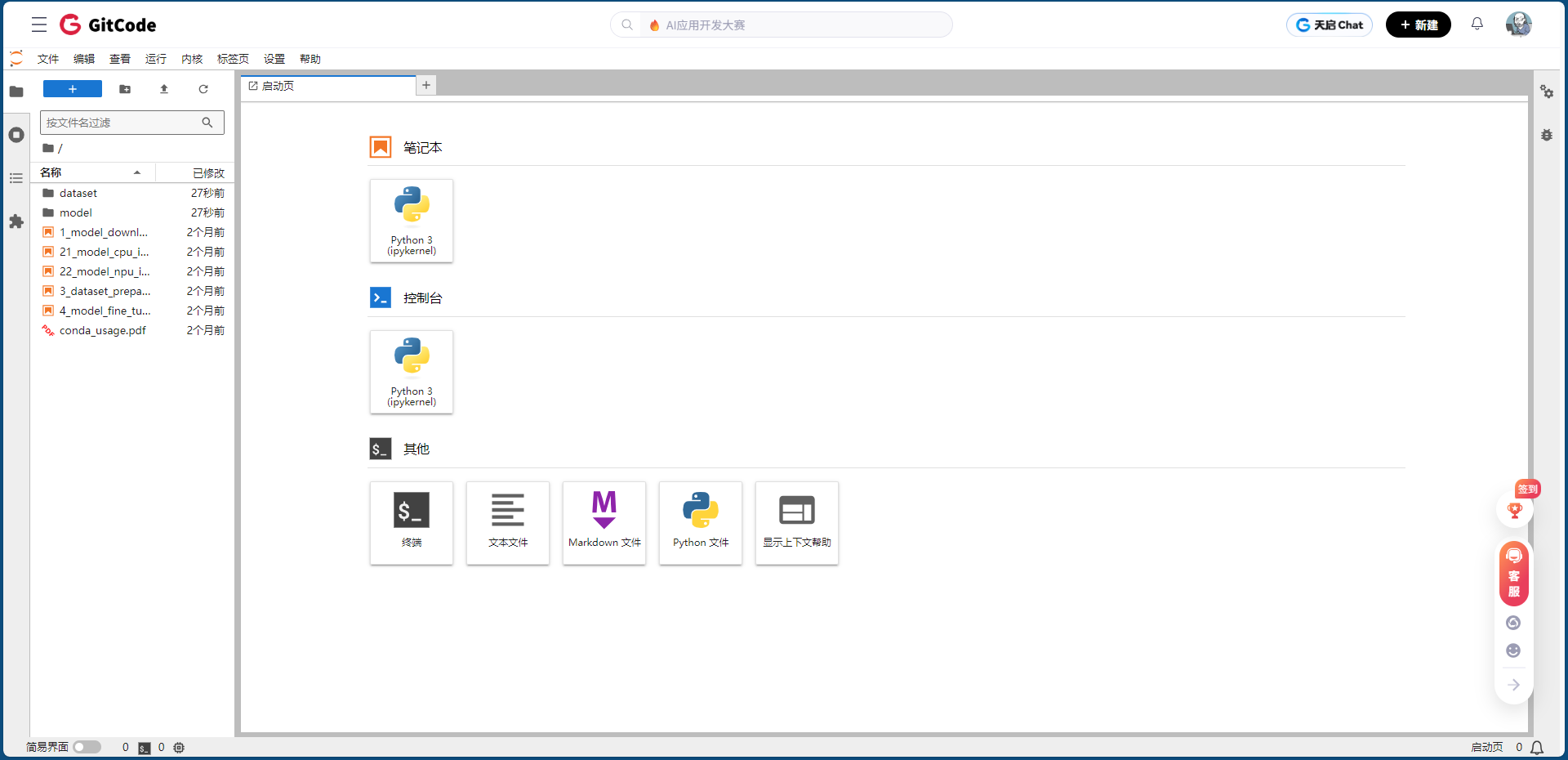The width and height of the screenshot is (1568, 760).
Task: Open the debugger bug icon
Action: [1547, 135]
